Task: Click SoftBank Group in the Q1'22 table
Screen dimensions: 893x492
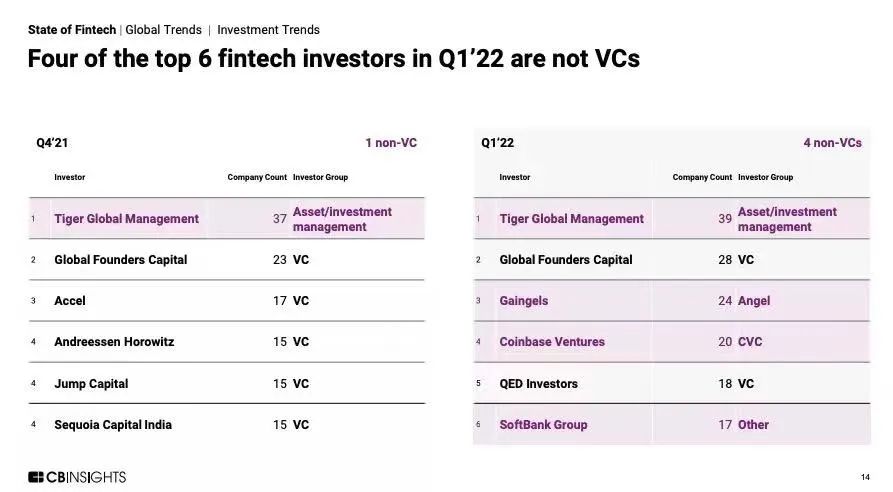Action: coord(543,425)
